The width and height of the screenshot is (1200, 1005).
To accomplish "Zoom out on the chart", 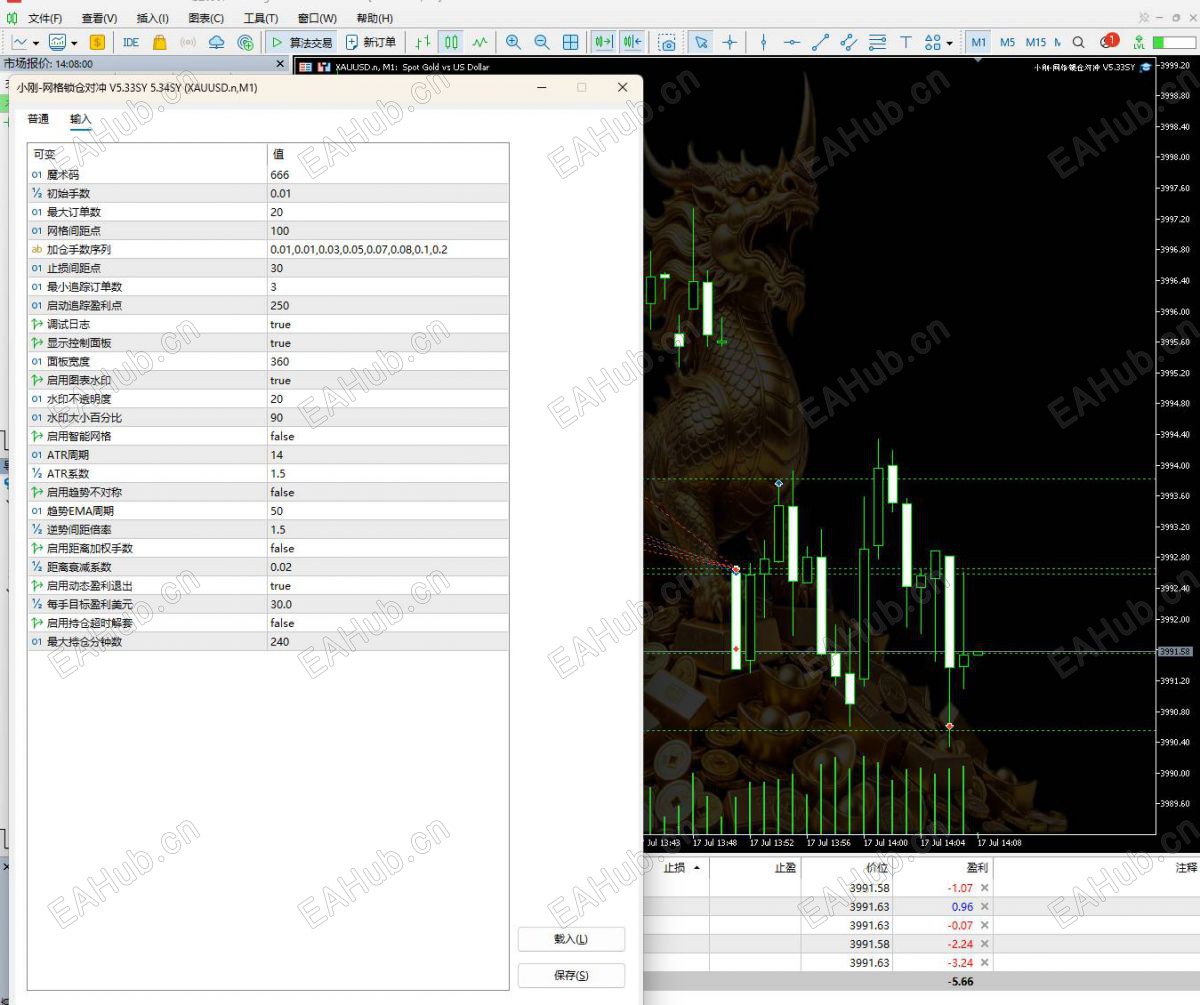I will [x=542, y=42].
